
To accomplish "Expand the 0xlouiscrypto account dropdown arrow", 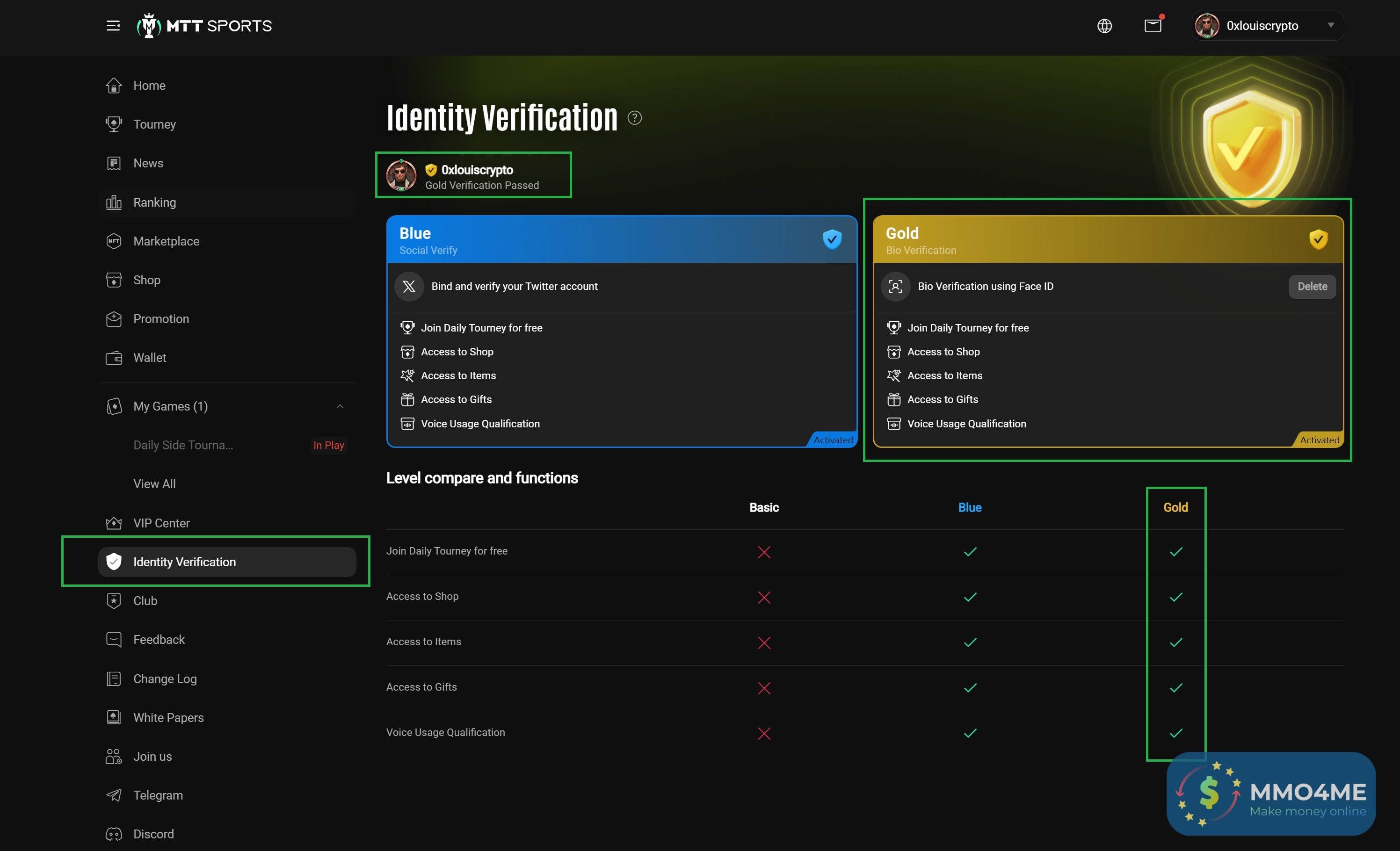I will (x=1331, y=26).
